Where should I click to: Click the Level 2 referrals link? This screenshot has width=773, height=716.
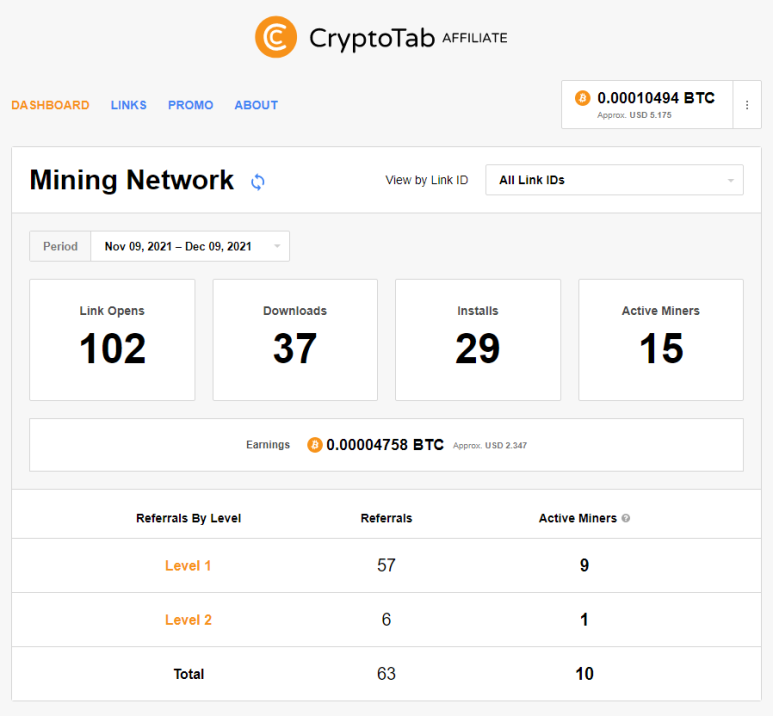coord(188,620)
